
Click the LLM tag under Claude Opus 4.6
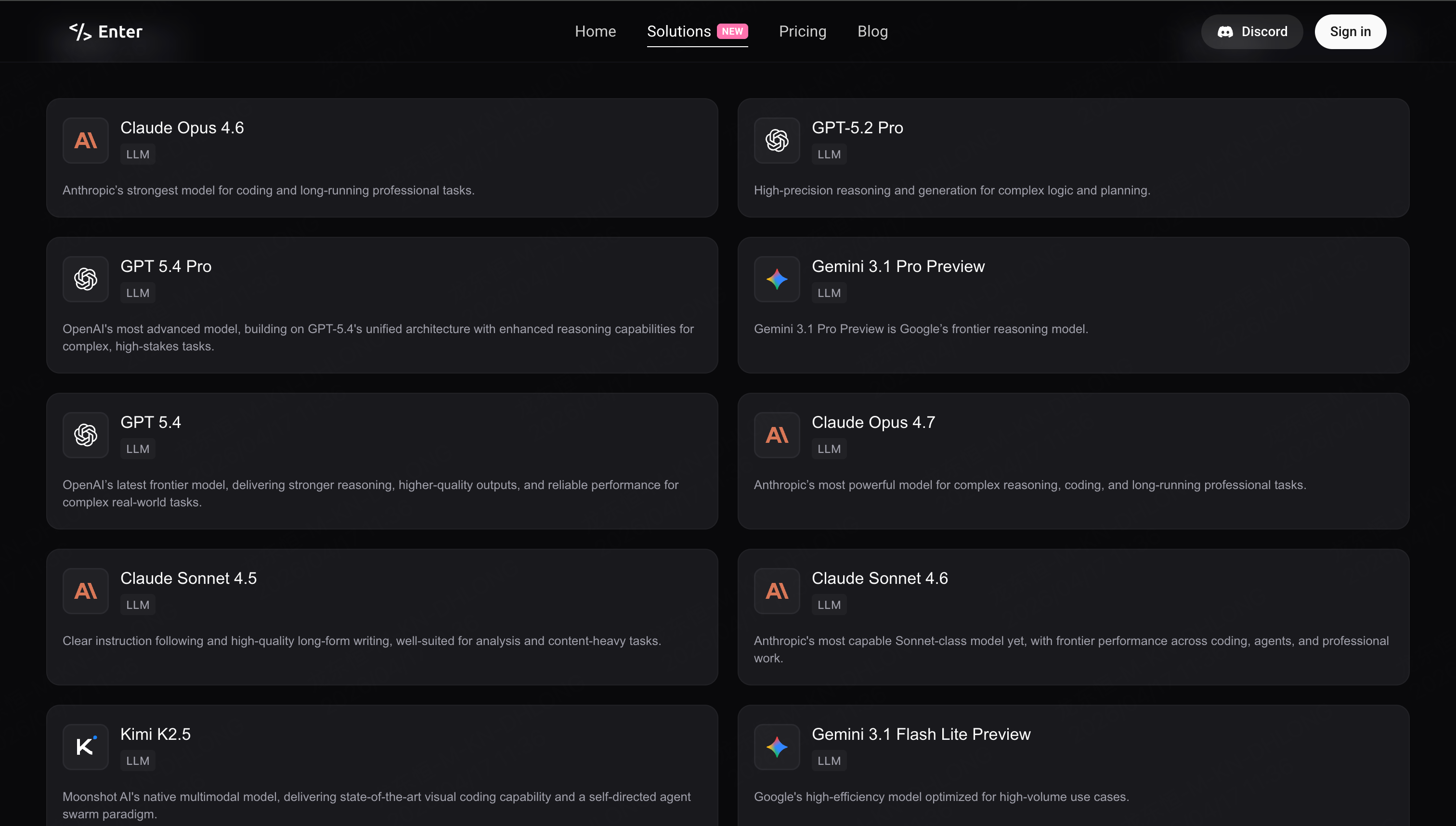coord(138,155)
